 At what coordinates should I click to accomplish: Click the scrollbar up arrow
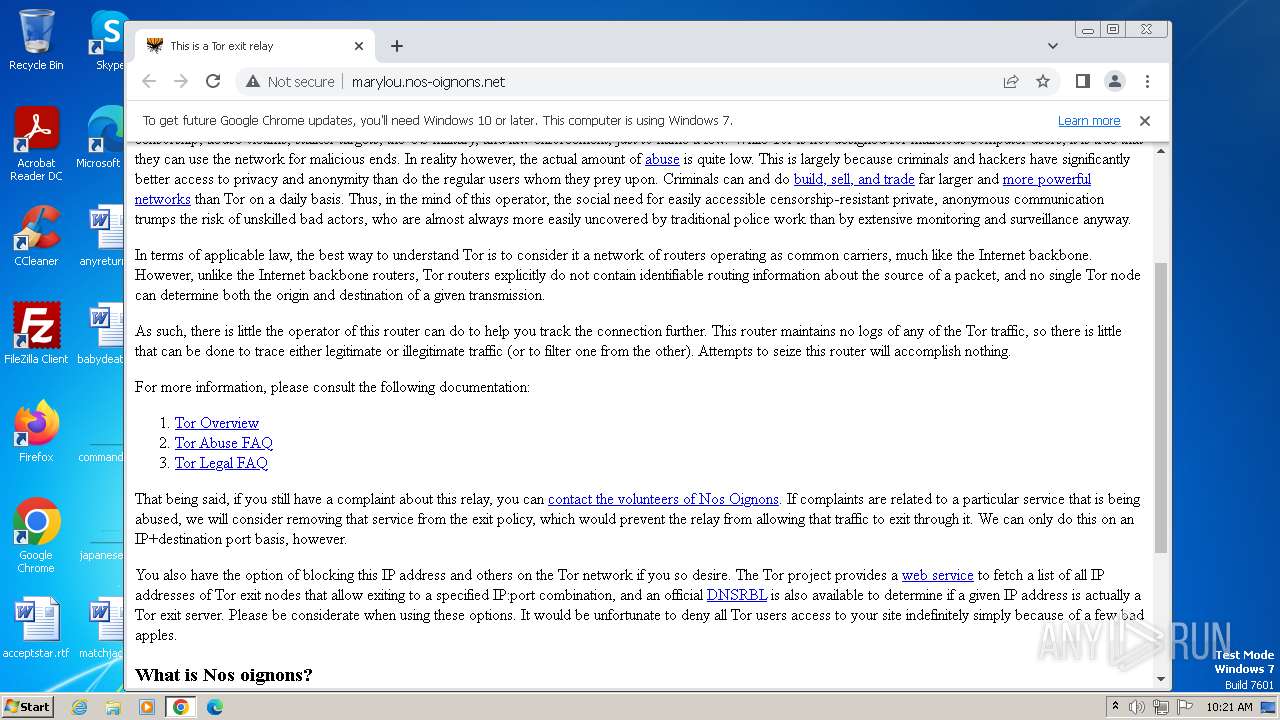coord(1161,150)
